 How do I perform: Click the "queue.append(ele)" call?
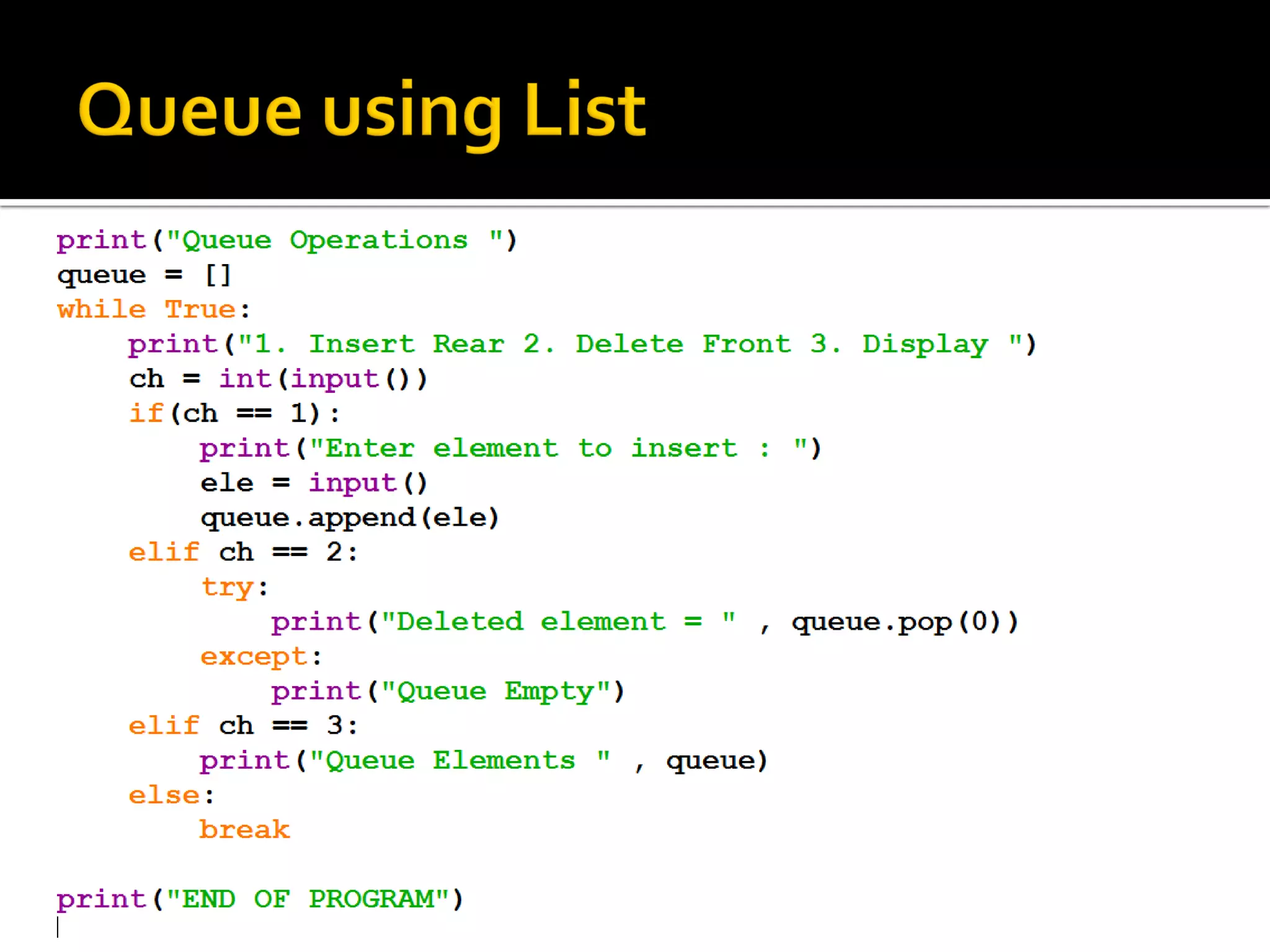click(350, 518)
